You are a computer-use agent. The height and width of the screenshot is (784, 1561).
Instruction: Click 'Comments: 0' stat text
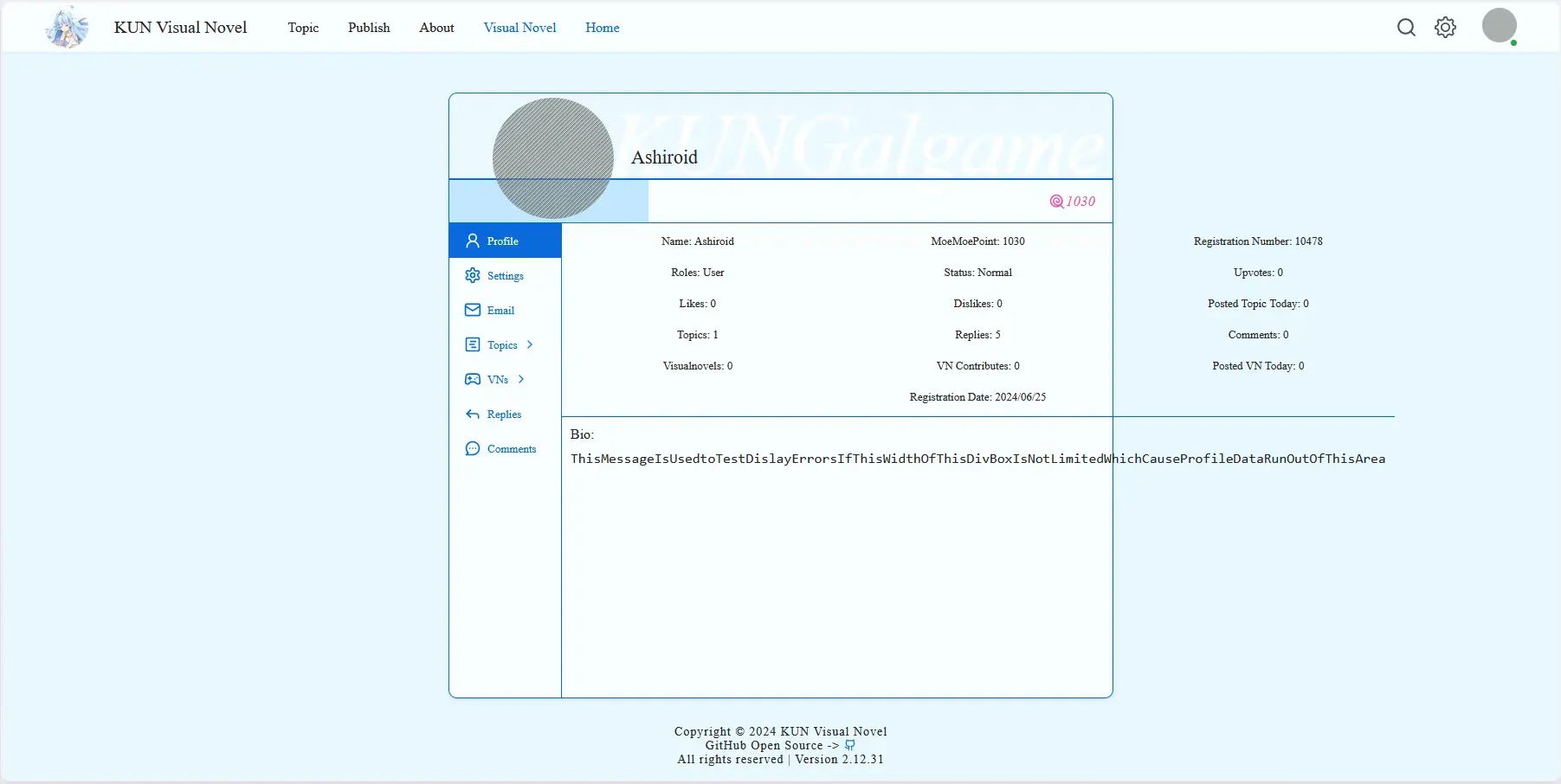1258,335
